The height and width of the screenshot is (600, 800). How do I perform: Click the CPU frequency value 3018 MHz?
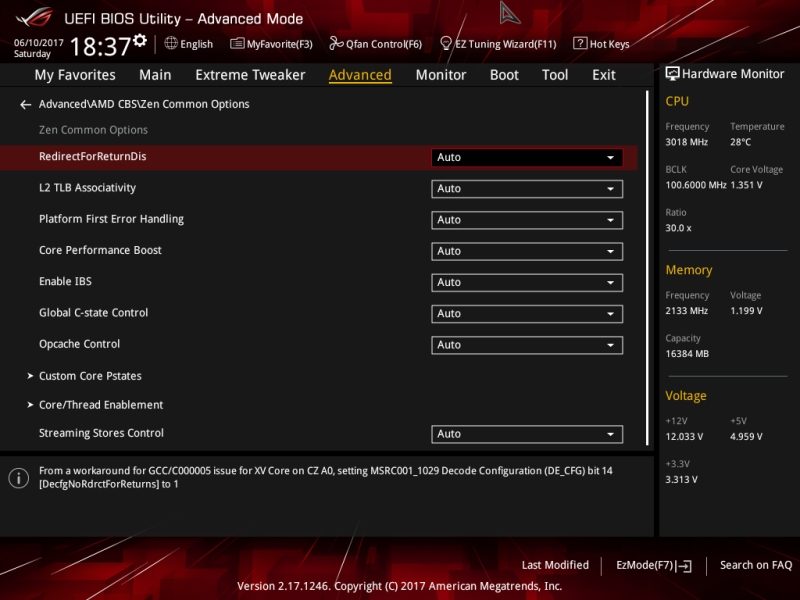686,142
